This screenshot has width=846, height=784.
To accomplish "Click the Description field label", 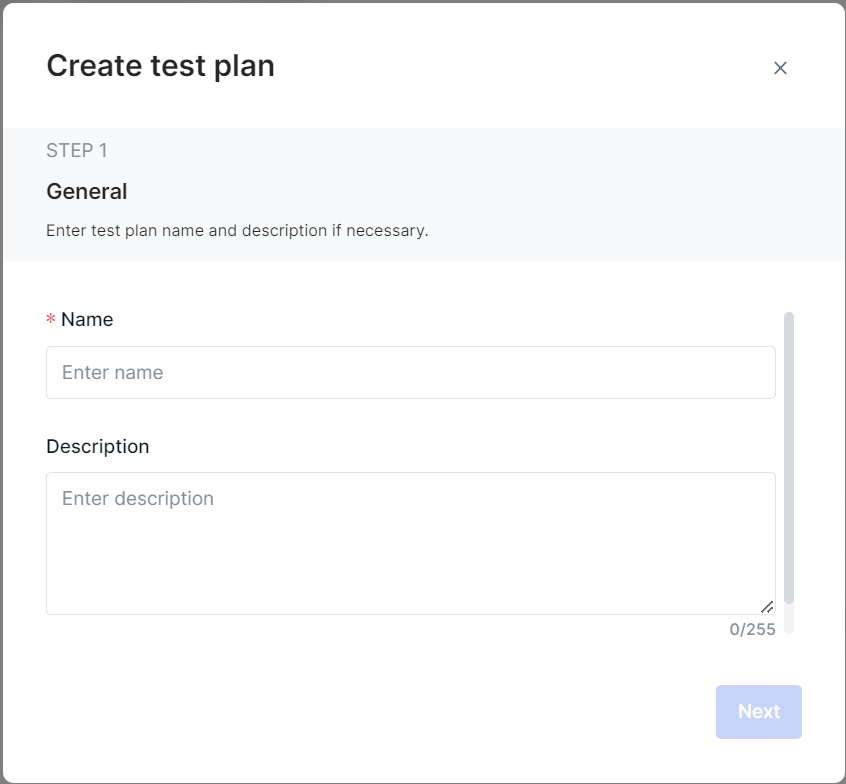I will coord(98,447).
